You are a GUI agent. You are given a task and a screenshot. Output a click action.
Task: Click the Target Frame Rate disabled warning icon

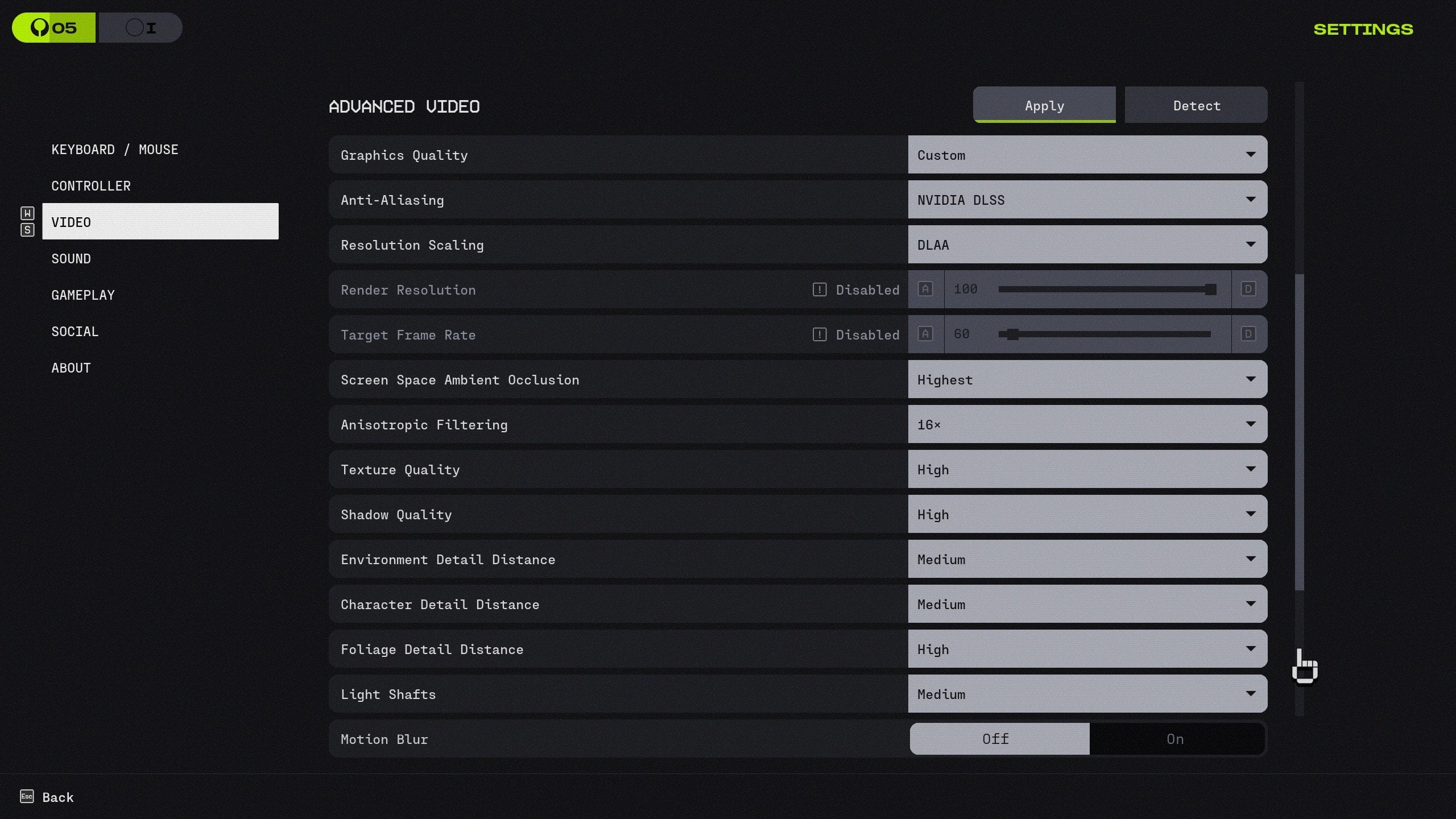tap(819, 334)
